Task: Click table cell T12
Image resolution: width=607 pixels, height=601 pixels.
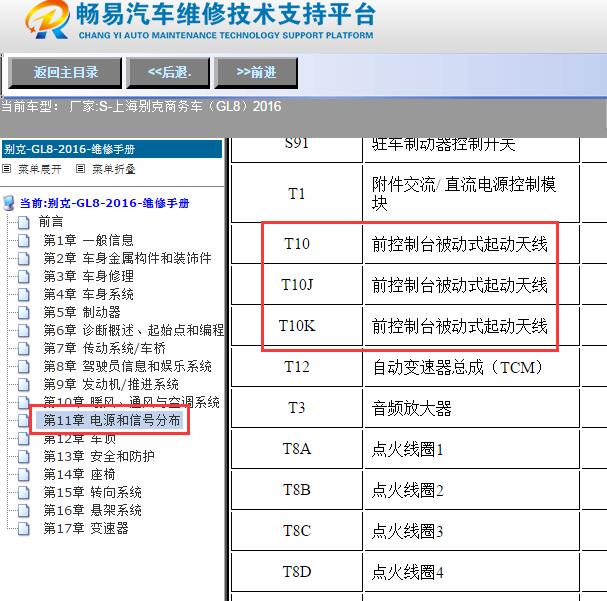Action: pos(297,367)
